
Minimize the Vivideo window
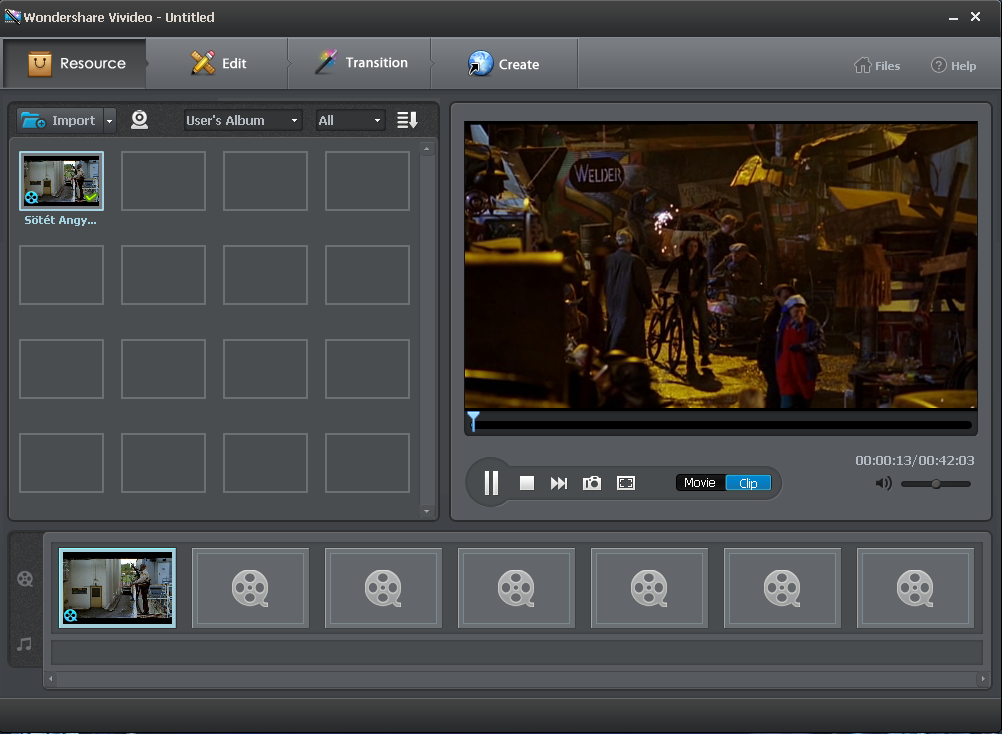pyautogui.click(x=953, y=18)
